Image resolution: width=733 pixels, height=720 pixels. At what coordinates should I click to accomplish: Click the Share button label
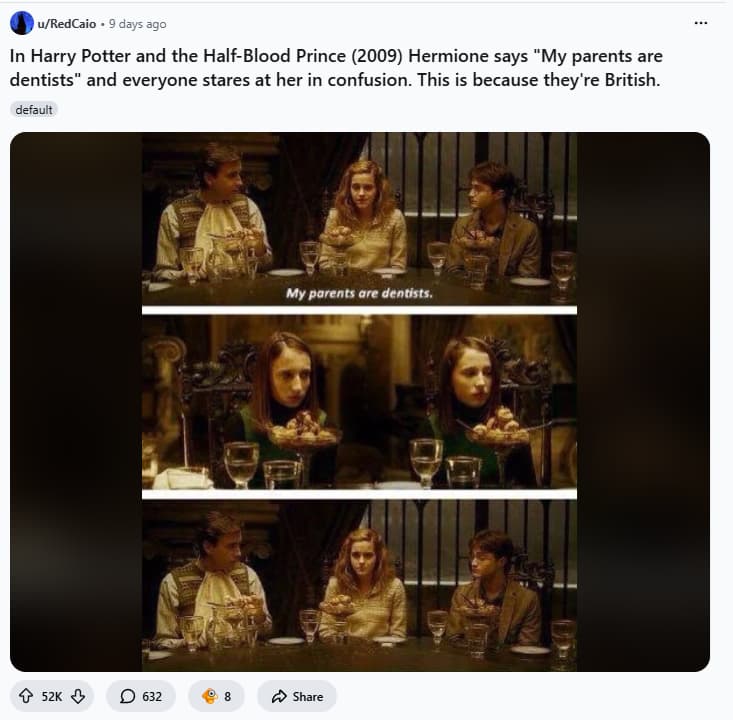[308, 696]
